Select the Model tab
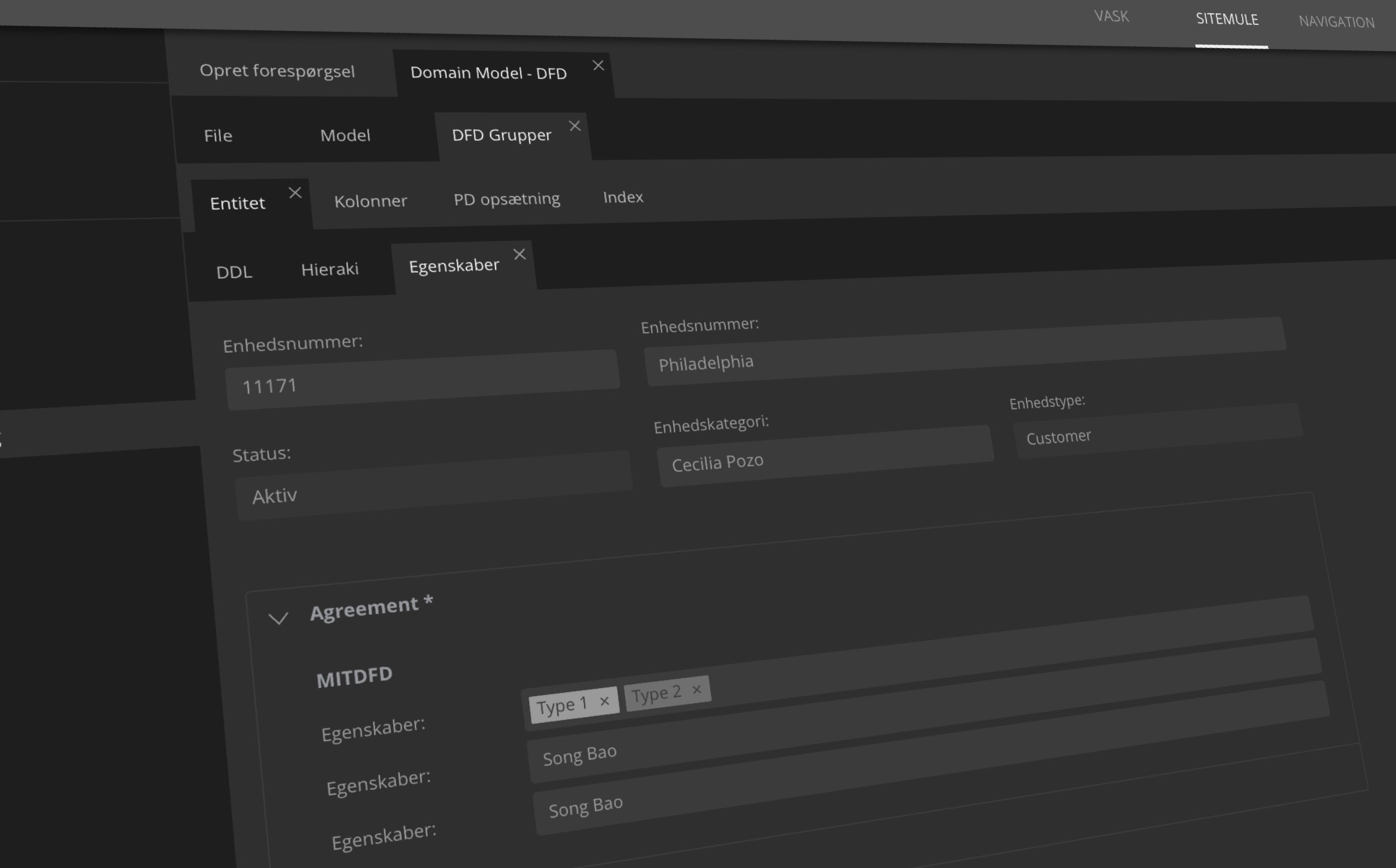1396x868 pixels. tap(345, 135)
